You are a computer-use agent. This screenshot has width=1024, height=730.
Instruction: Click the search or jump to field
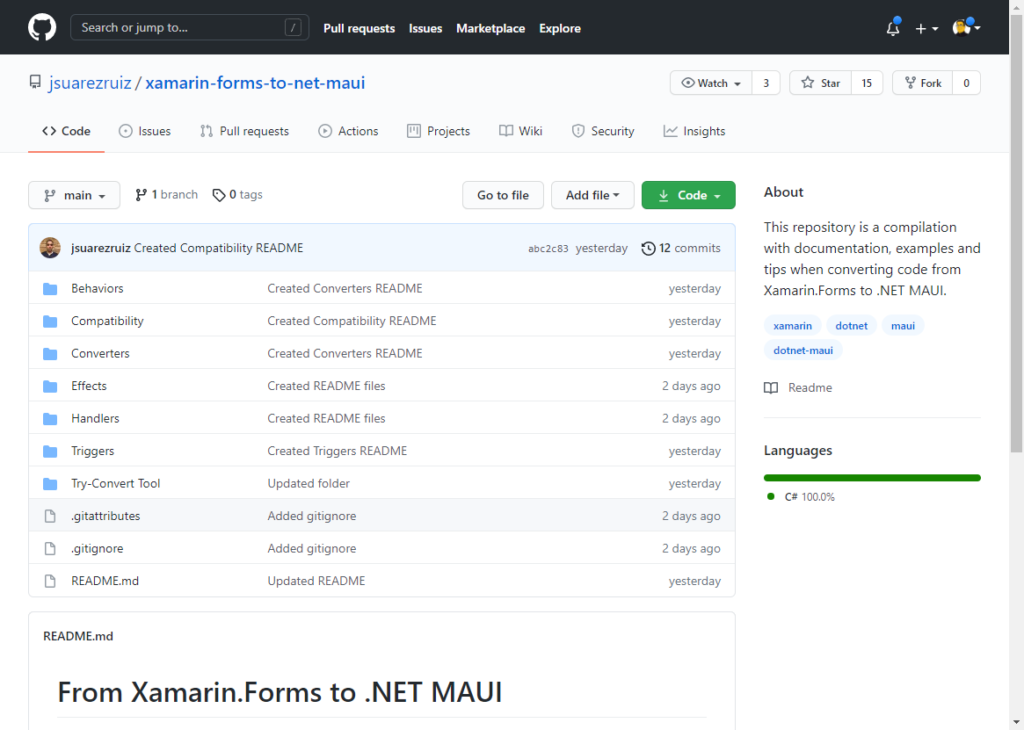tap(189, 27)
